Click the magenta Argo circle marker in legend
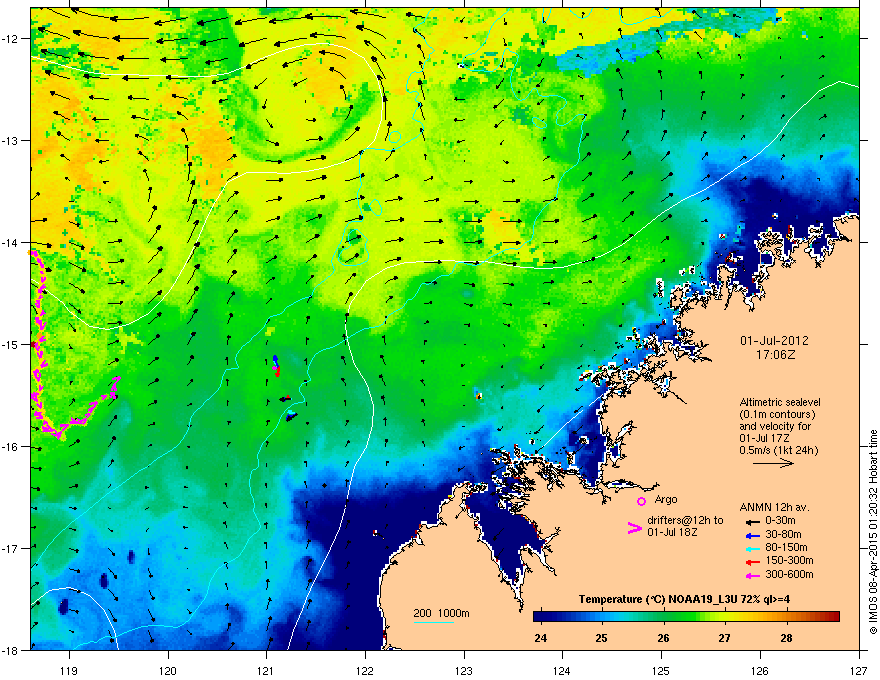Viewport: 880px width, 680px height. tap(641, 501)
